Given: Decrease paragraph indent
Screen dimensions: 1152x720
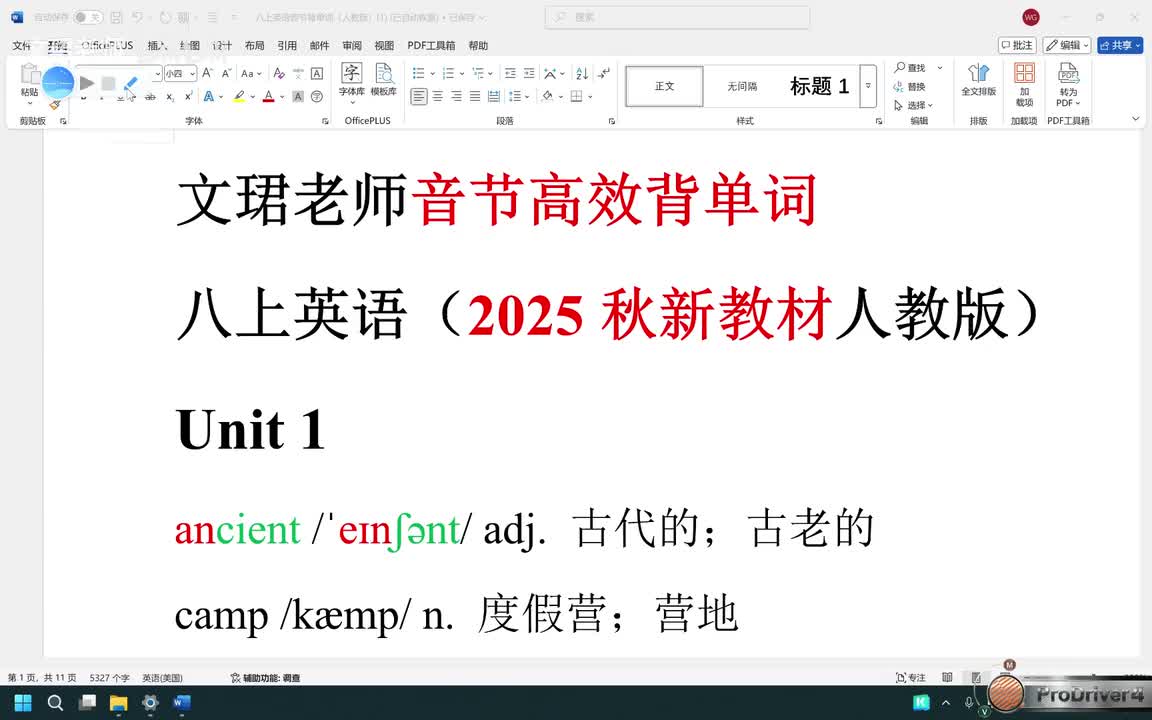Looking at the screenshot, I should [510, 73].
